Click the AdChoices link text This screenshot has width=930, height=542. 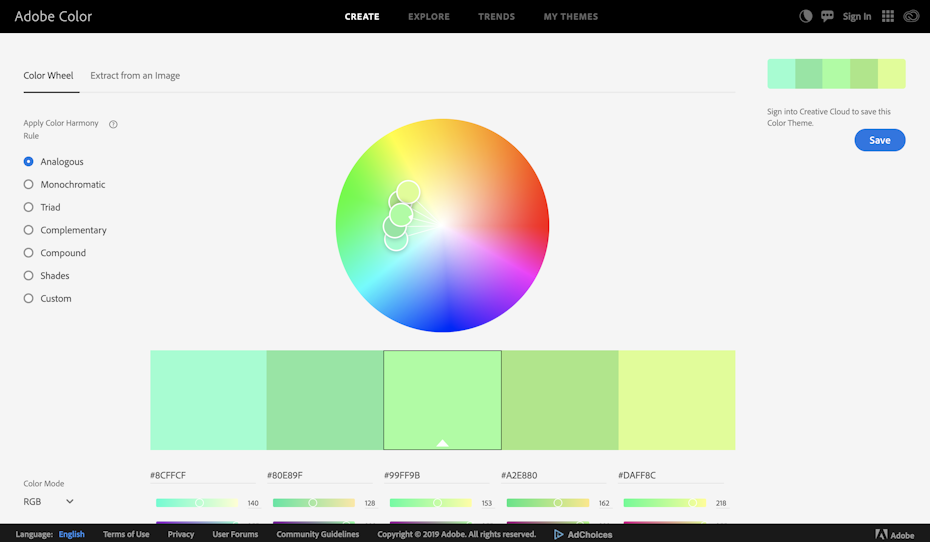coord(590,534)
